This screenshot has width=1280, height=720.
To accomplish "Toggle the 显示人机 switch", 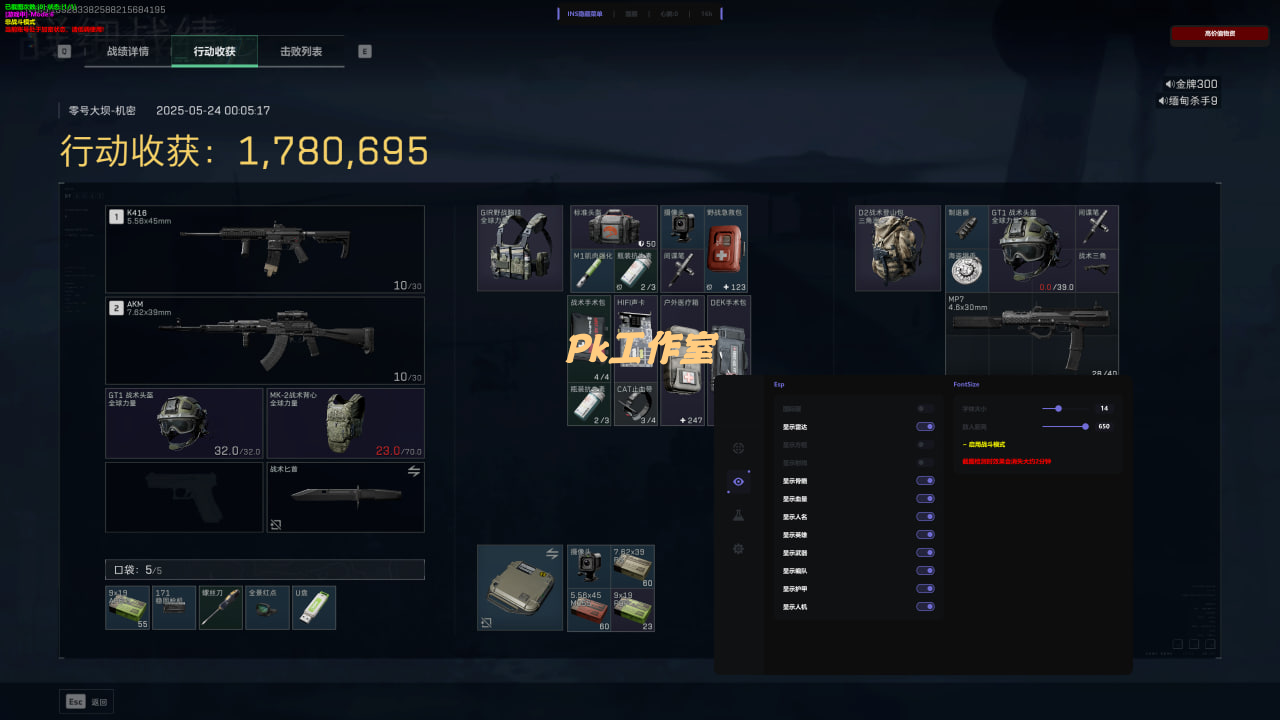I will click(925, 607).
